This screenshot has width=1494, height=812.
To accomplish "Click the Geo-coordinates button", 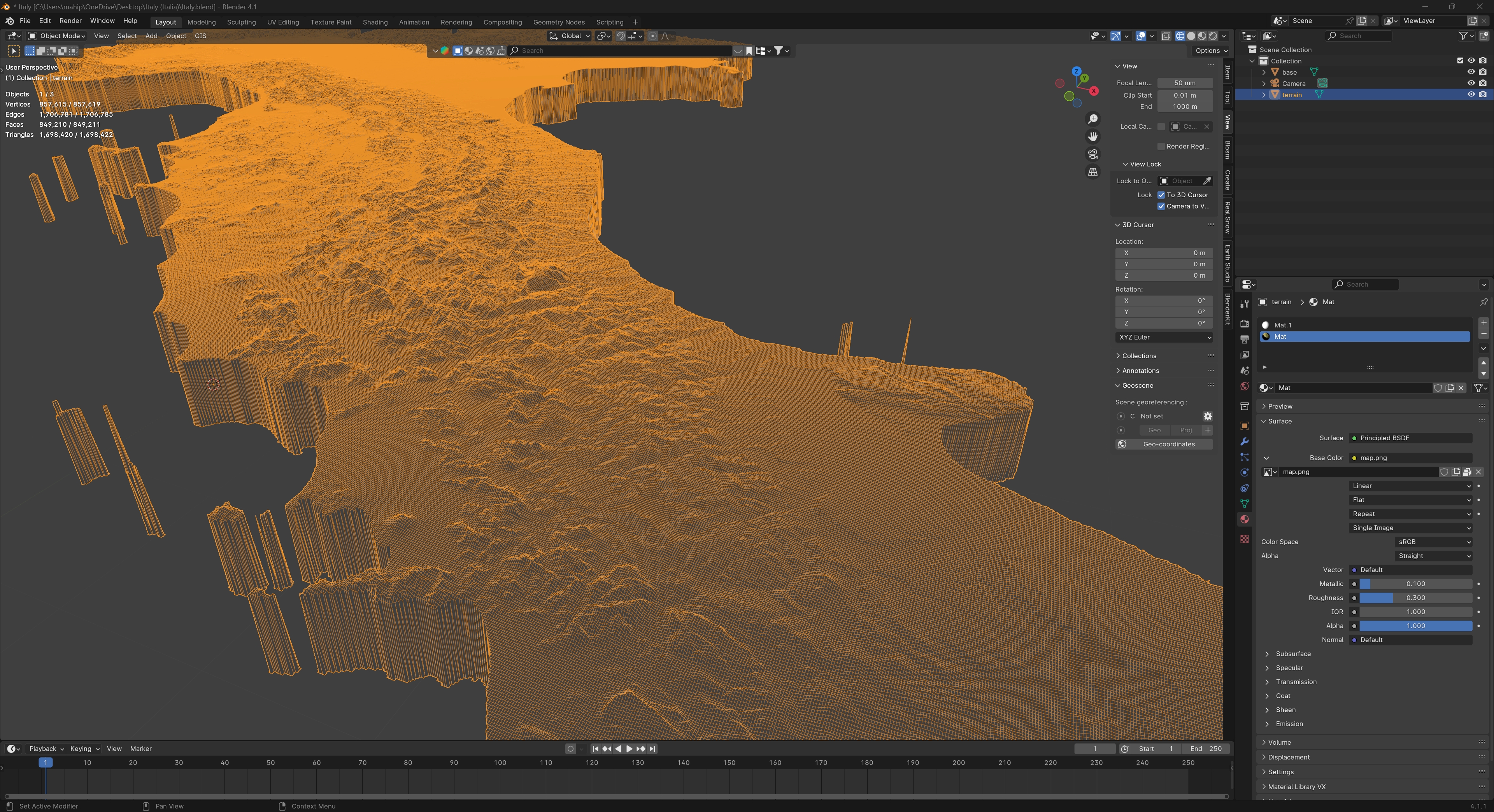I will coord(1168,444).
